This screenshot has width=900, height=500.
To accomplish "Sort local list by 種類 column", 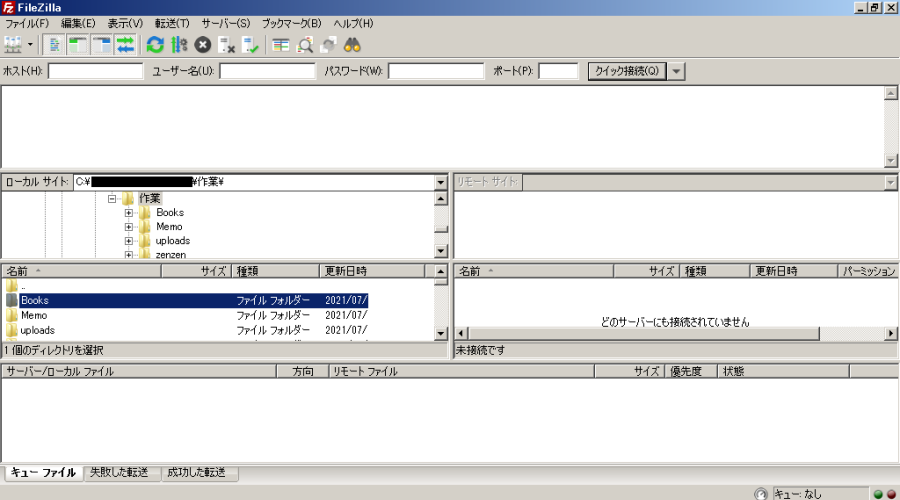I will 276,271.
